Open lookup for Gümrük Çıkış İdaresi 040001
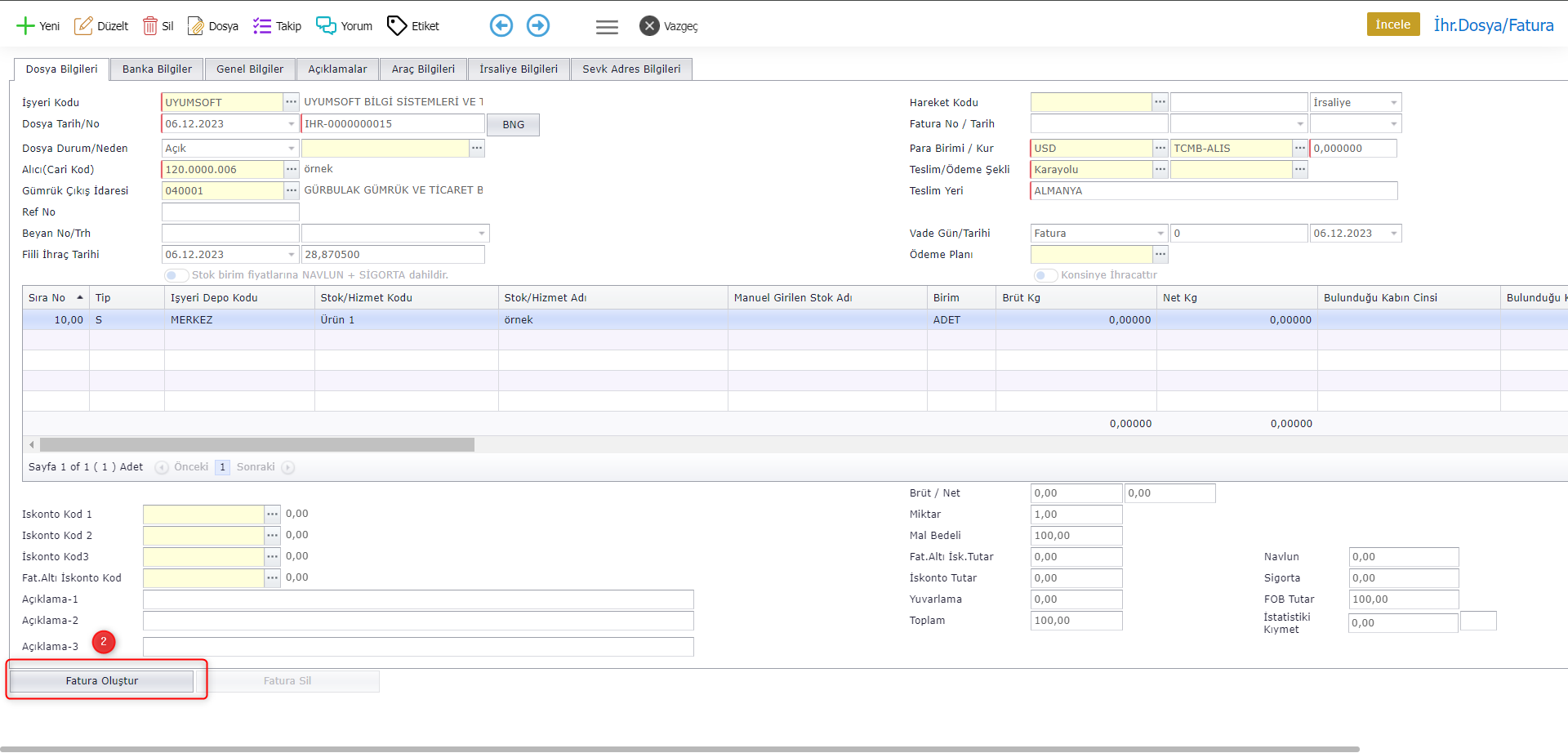Image resolution: width=1568 pixels, height=753 pixels. tap(292, 190)
